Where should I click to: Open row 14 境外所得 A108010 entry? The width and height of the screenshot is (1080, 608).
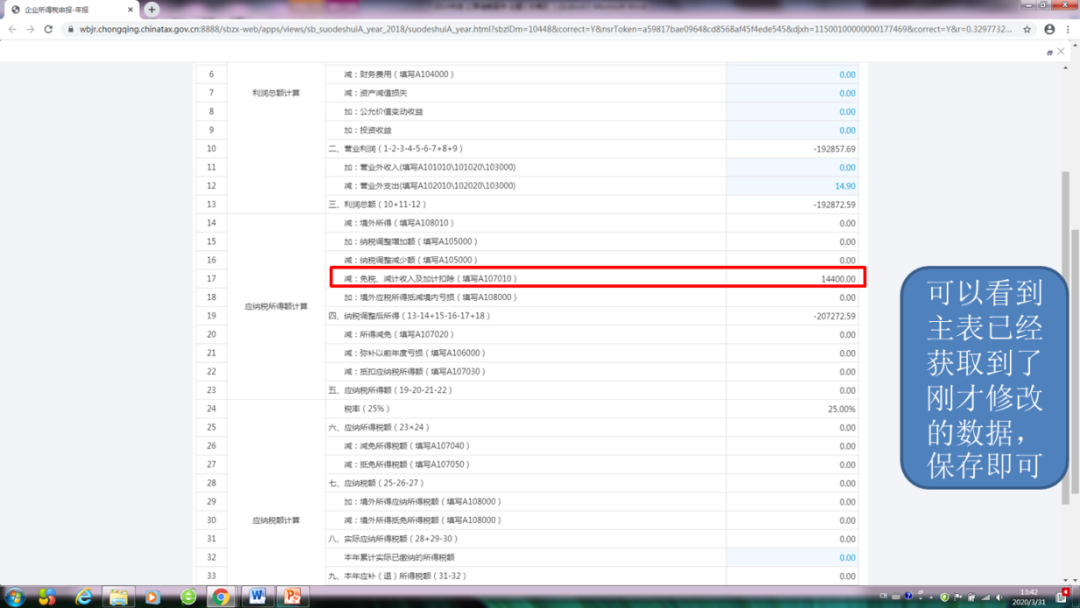click(x=399, y=223)
